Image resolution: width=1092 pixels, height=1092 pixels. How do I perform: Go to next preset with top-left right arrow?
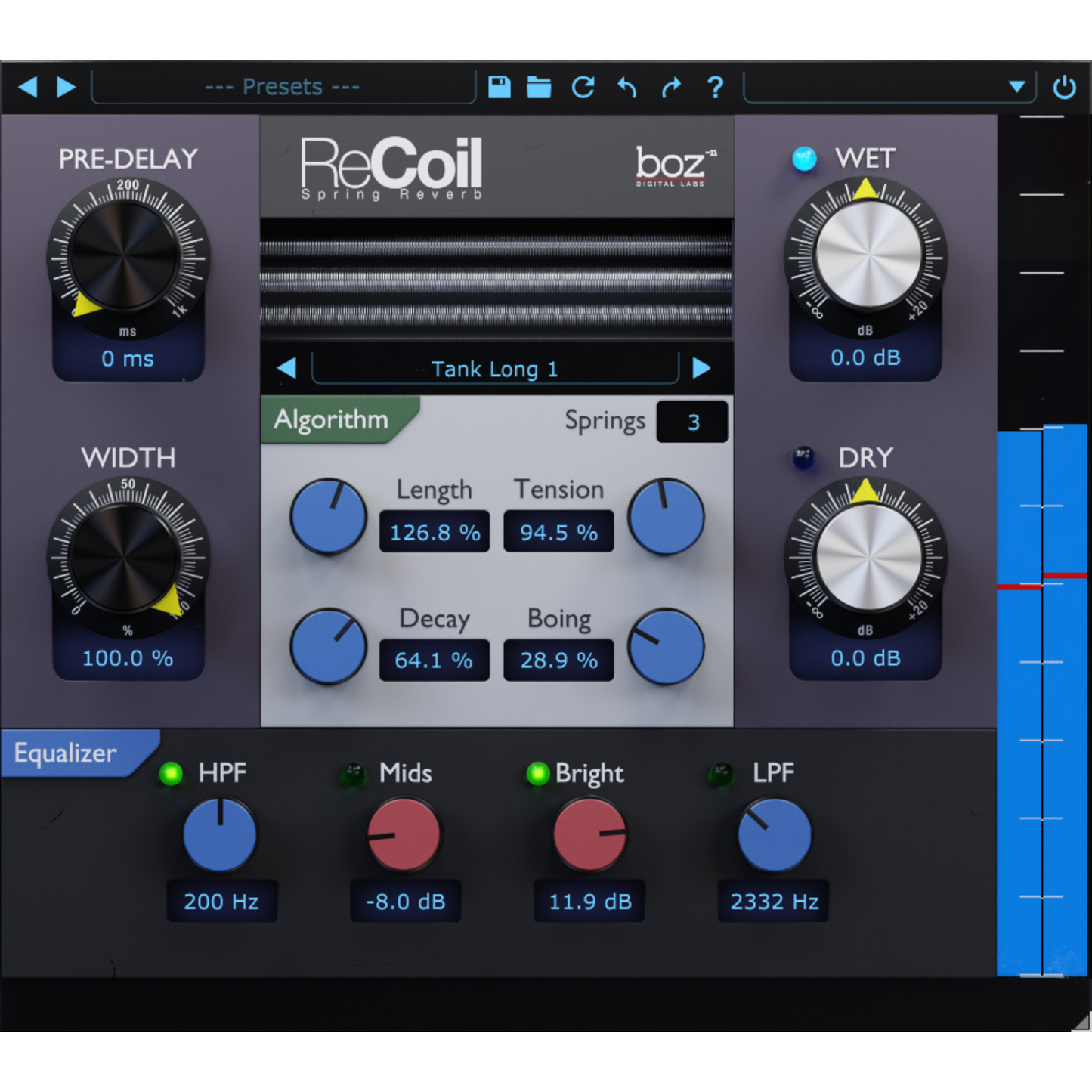pyautogui.click(x=67, y=87)
